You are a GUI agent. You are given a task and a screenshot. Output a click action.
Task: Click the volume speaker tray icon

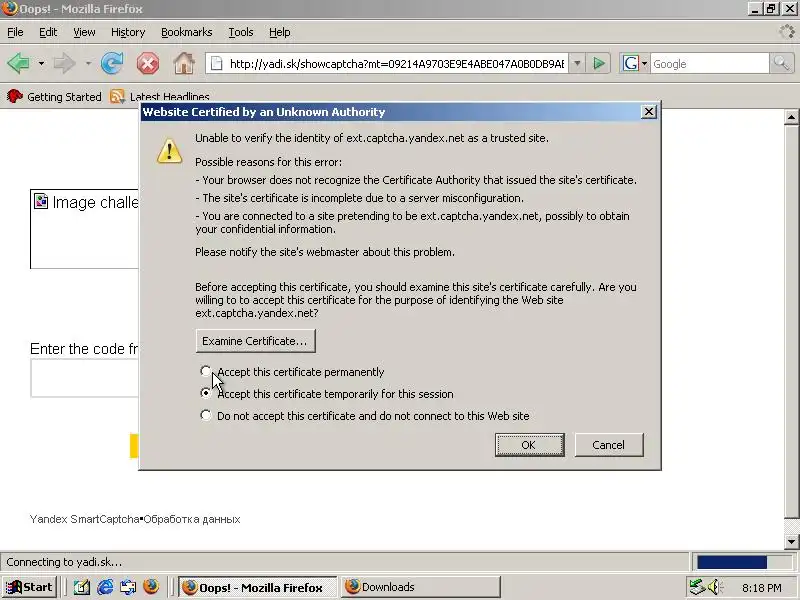[714, 588]
